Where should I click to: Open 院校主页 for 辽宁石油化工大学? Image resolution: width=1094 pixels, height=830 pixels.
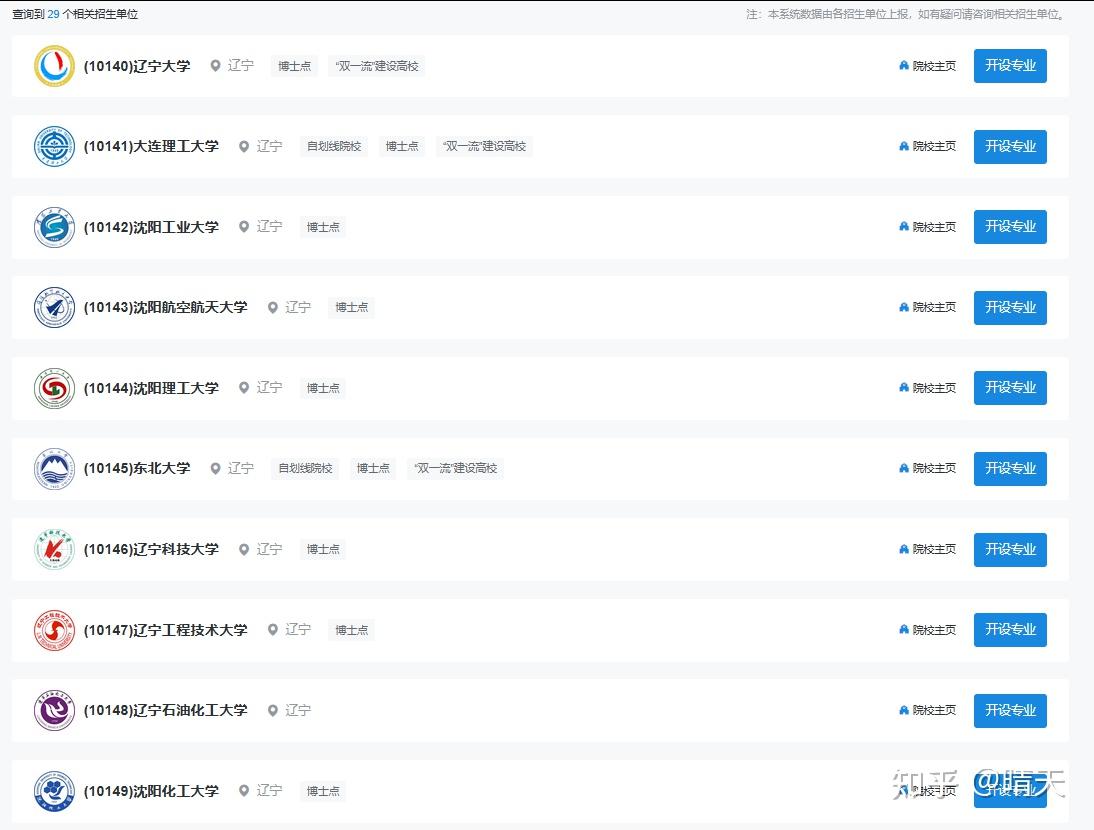pos(927,710)
